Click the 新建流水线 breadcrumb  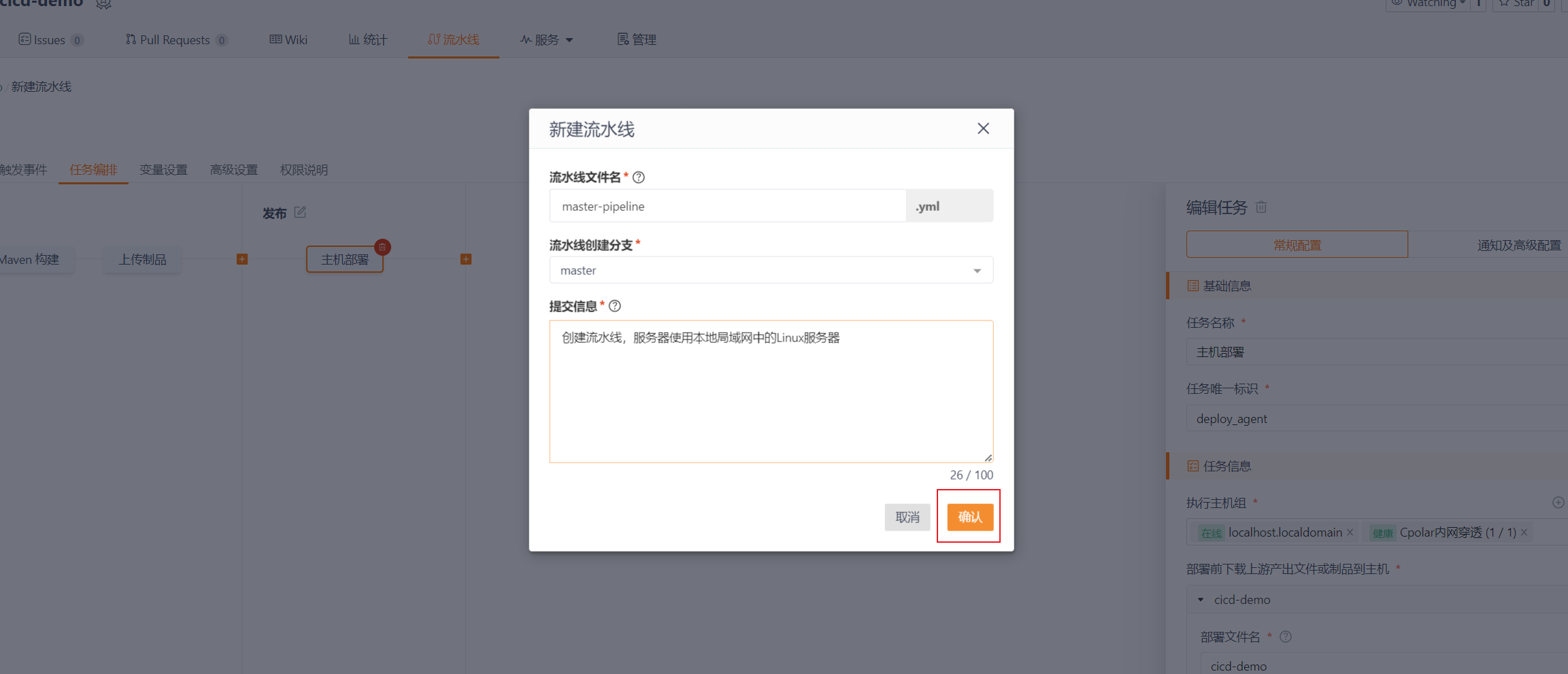click(41, 86)
